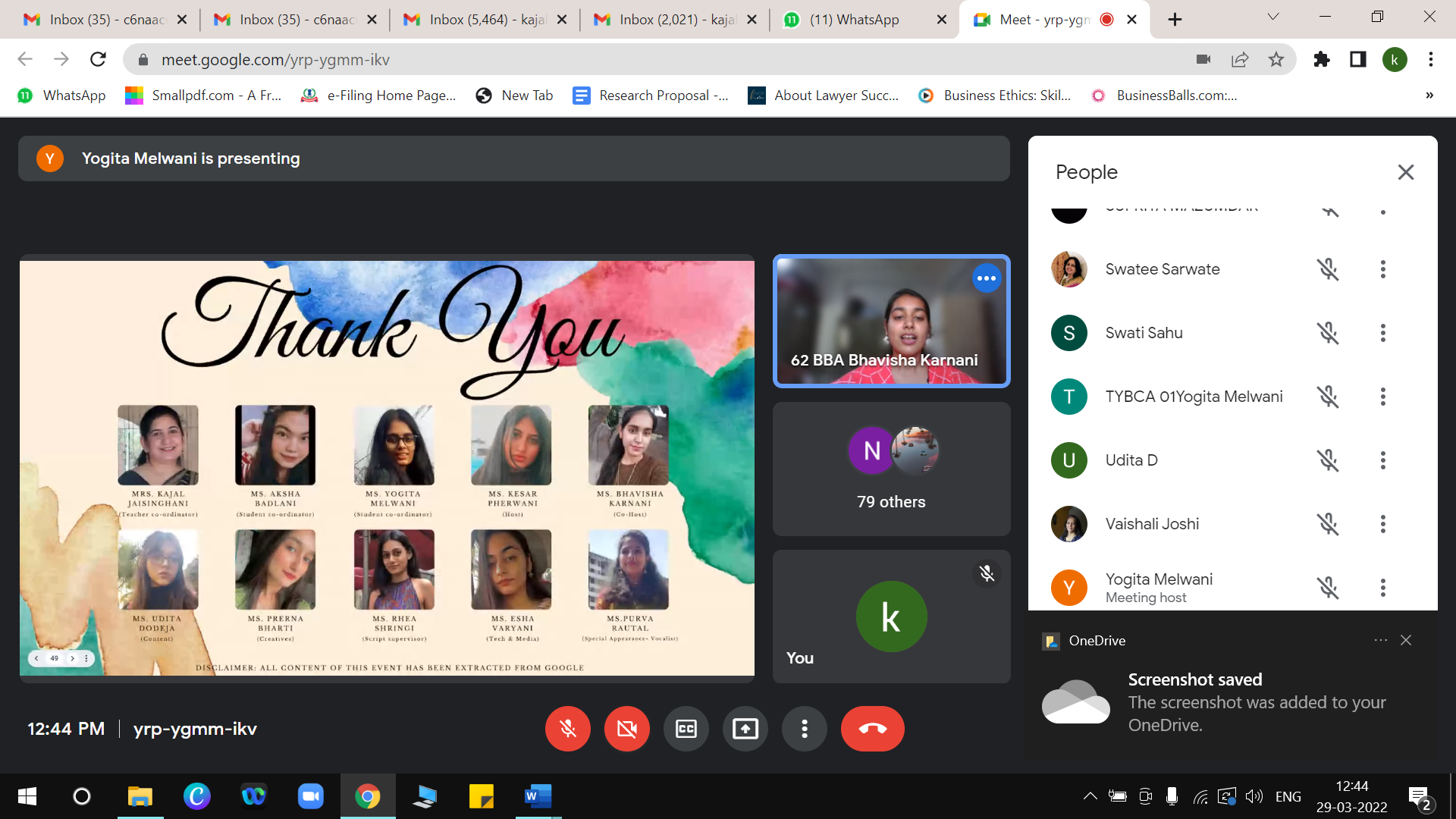The image size is (1456, 819).
Task: Bookmark this page with the star icon
Action: point(1276,59)
